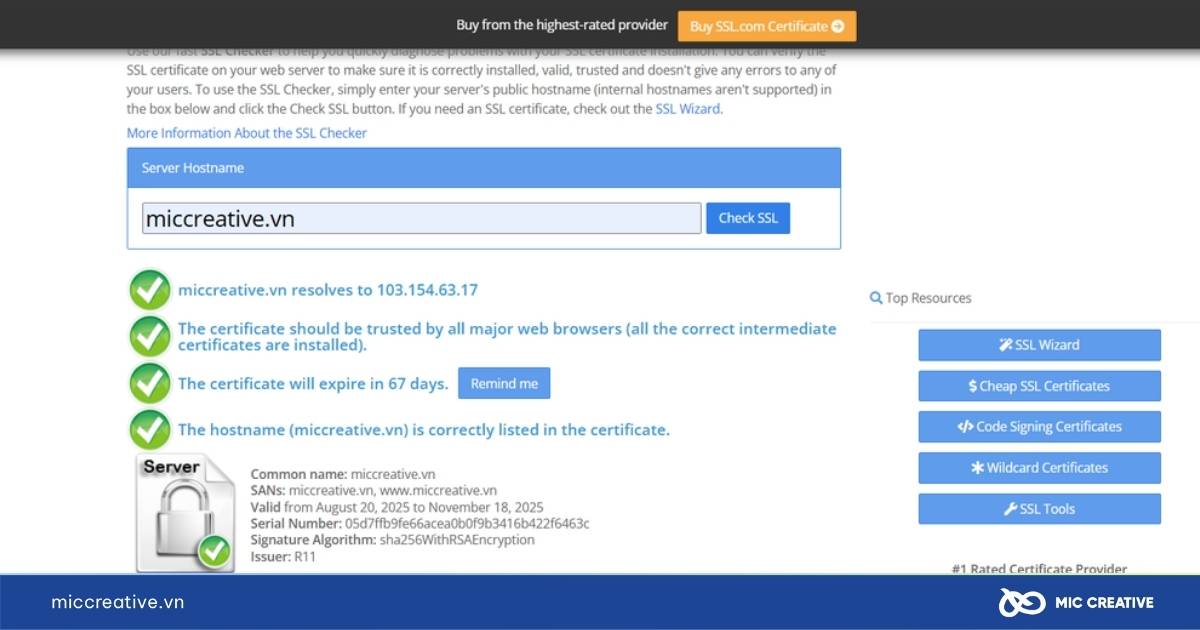This screenshot has width=1200, height=630.
Task: Click the wrench icon on SSL Tools
Action: tap(1010, 509)
